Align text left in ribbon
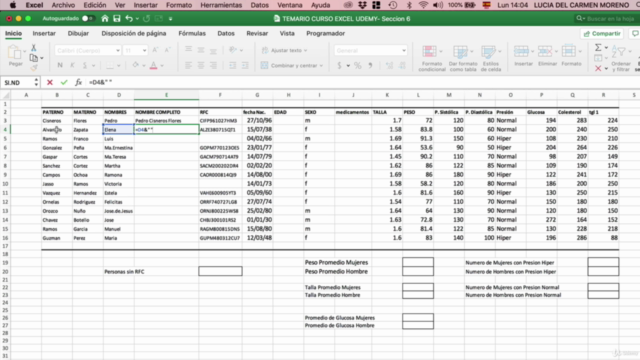The image size is (640, 360). pos(188,65)
